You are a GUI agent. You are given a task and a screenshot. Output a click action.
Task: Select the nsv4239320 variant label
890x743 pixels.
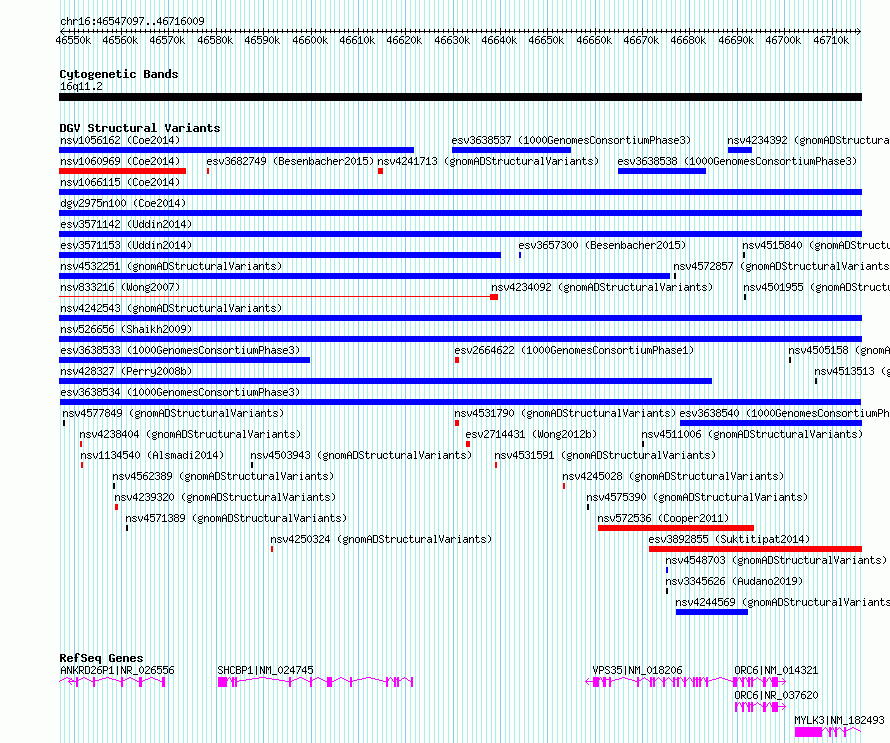point(225,497)
